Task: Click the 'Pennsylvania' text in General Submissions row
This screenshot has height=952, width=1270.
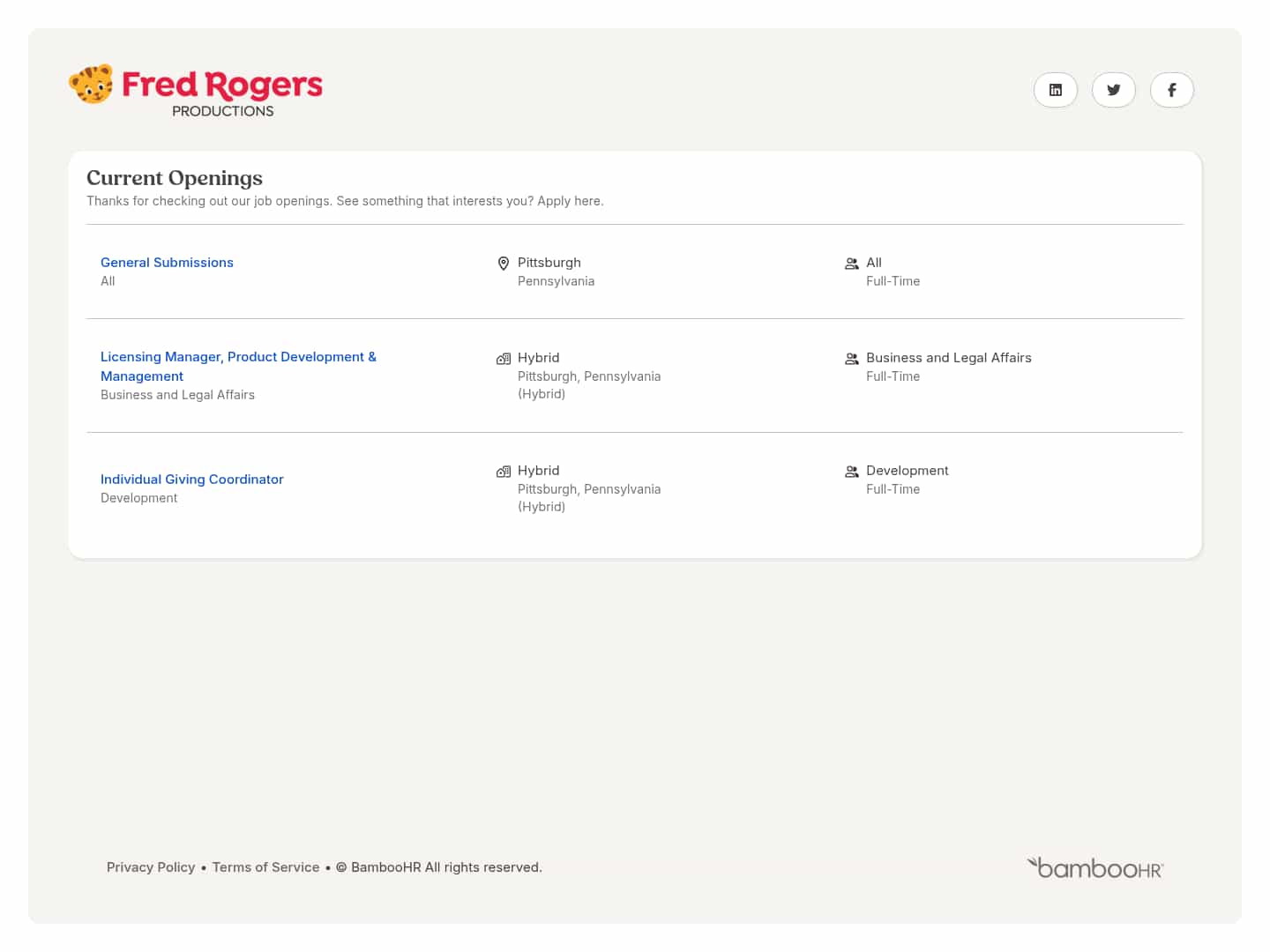Action: (x=556, y=281)
